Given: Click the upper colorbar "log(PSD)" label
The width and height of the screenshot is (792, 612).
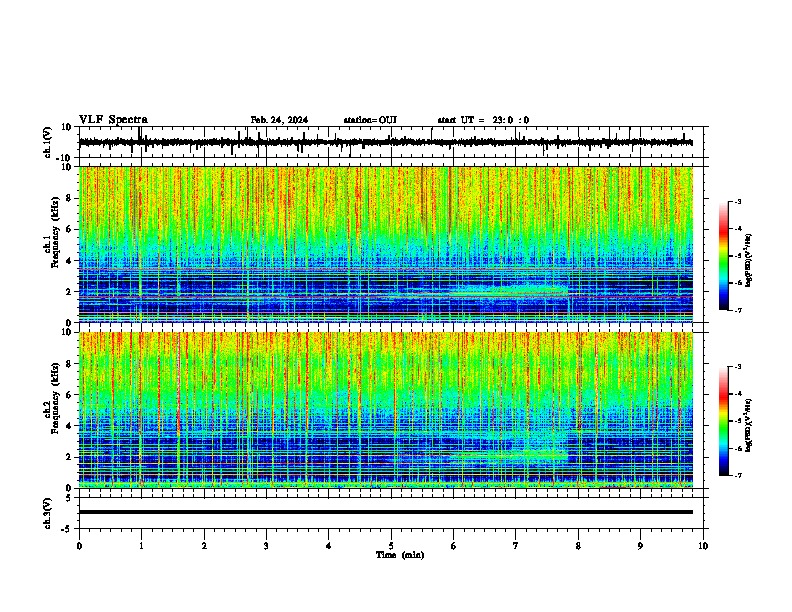Looking at the screenshot, I should (x=749, y=261).
